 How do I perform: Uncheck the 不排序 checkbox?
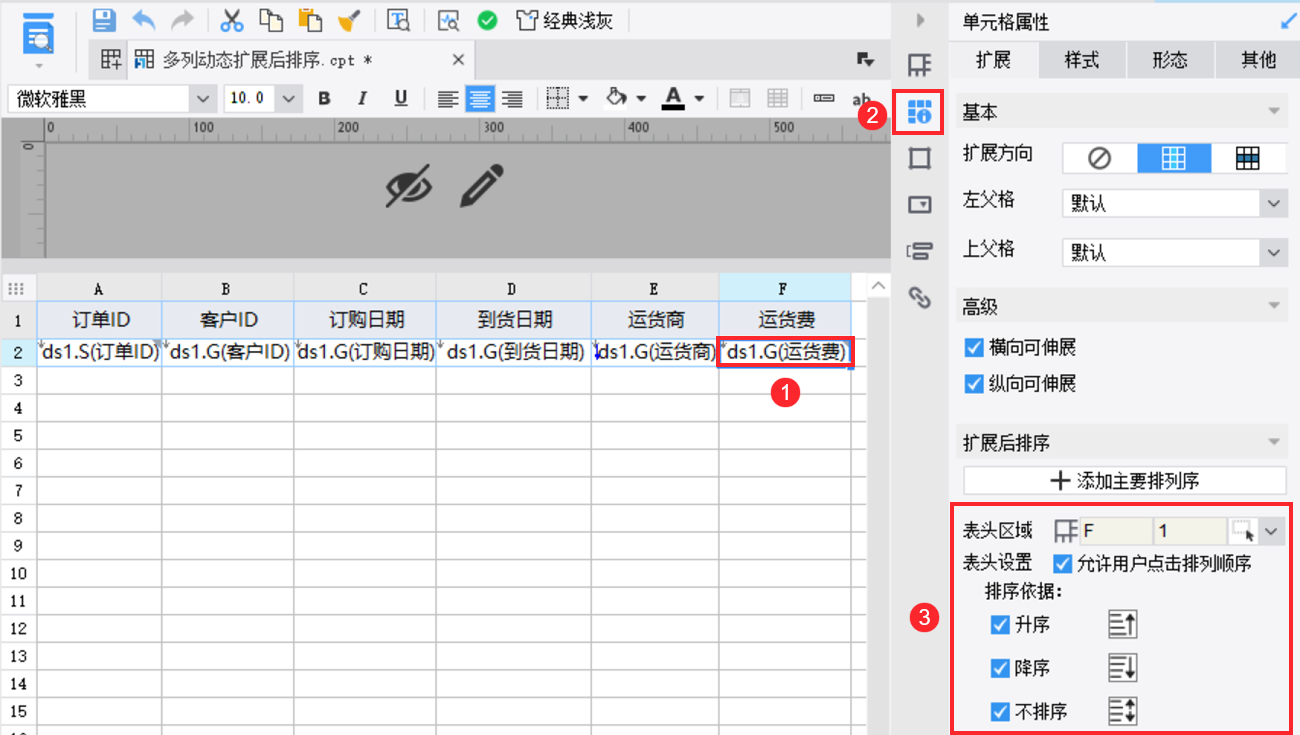click(999, 712)
